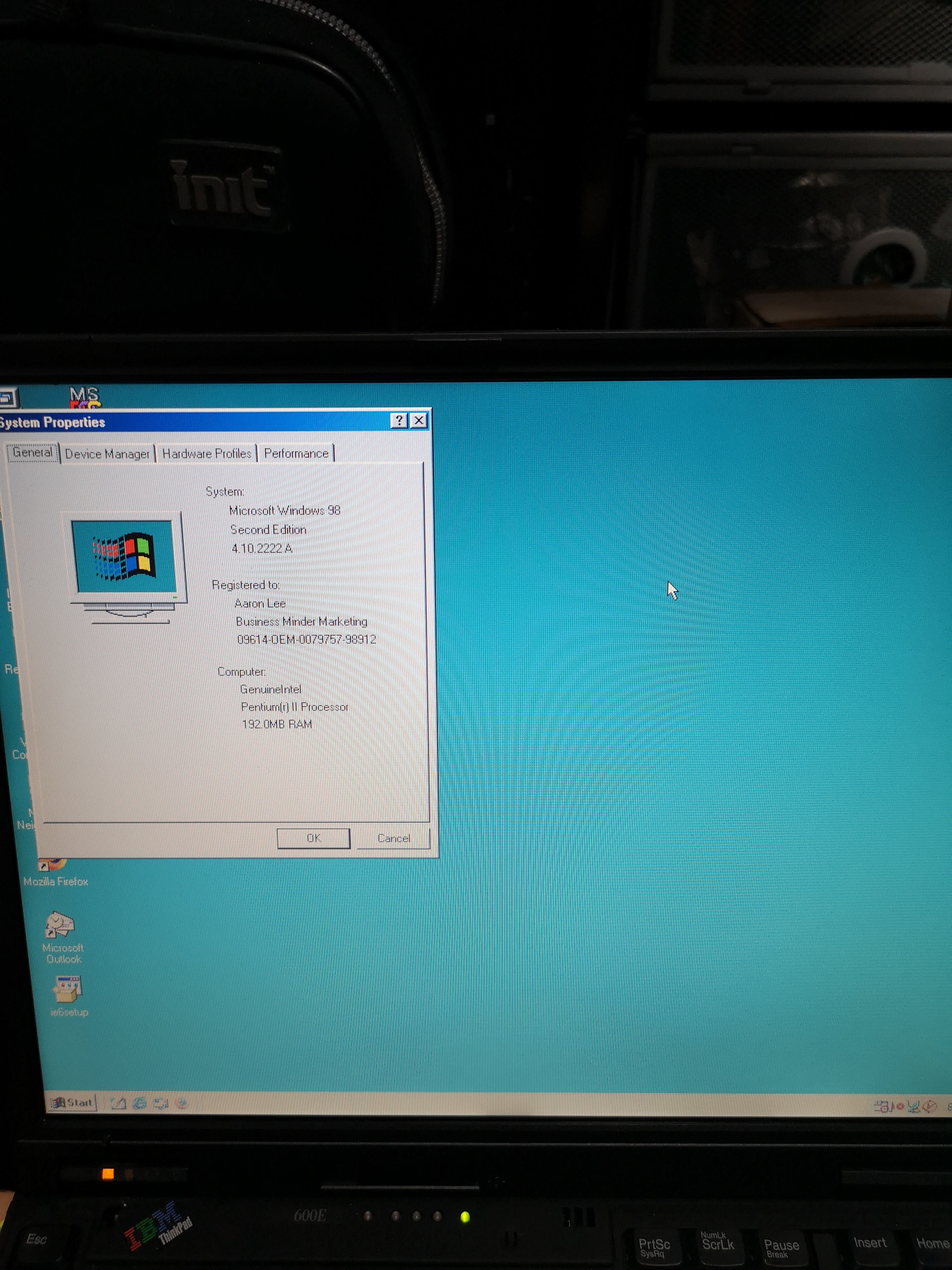Click the red circle system tray icon
This screenshot has width=952, height=1270.
coord(900,1106)
